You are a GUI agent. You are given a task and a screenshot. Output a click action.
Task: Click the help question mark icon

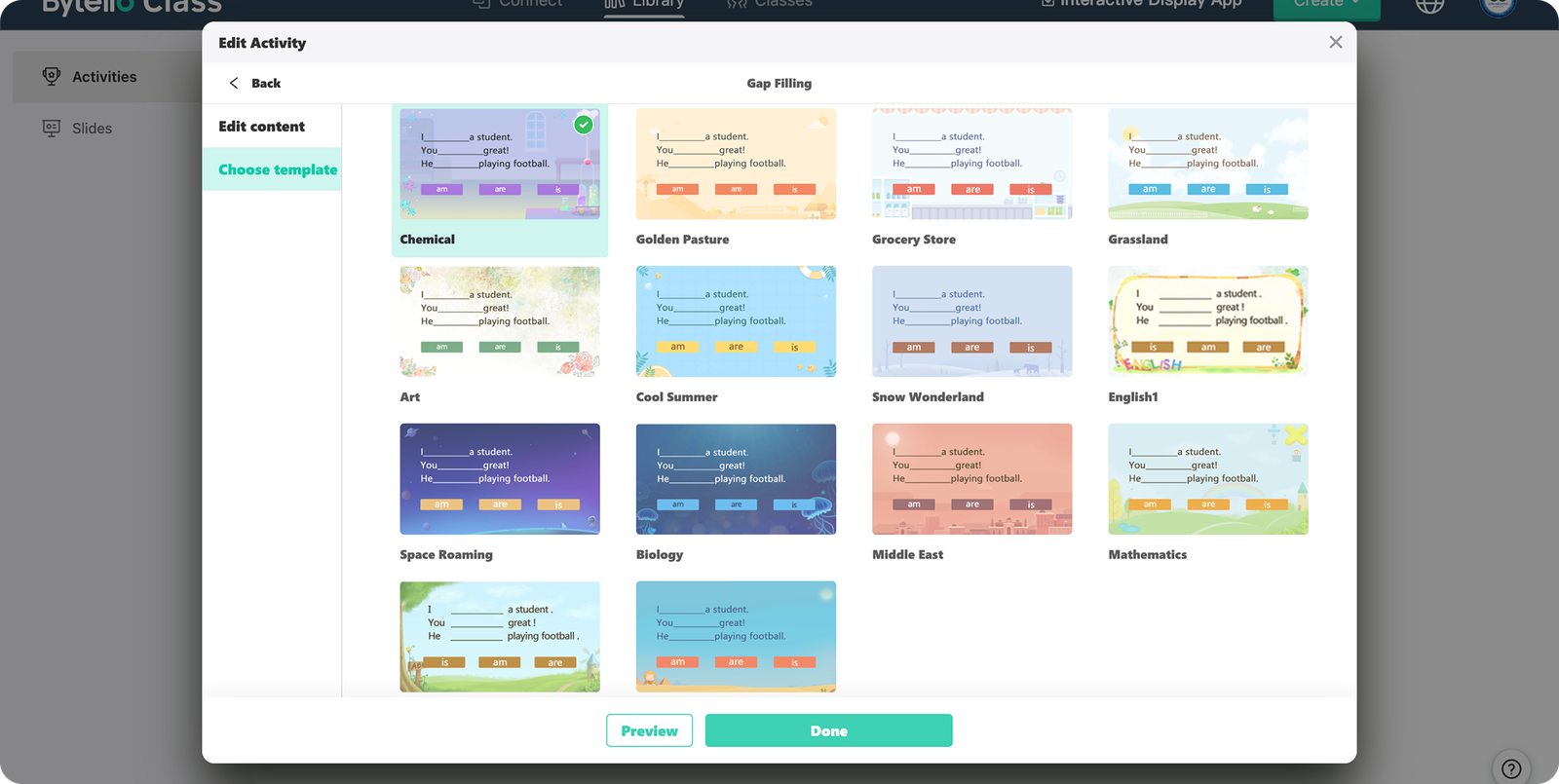[1510, 767]
